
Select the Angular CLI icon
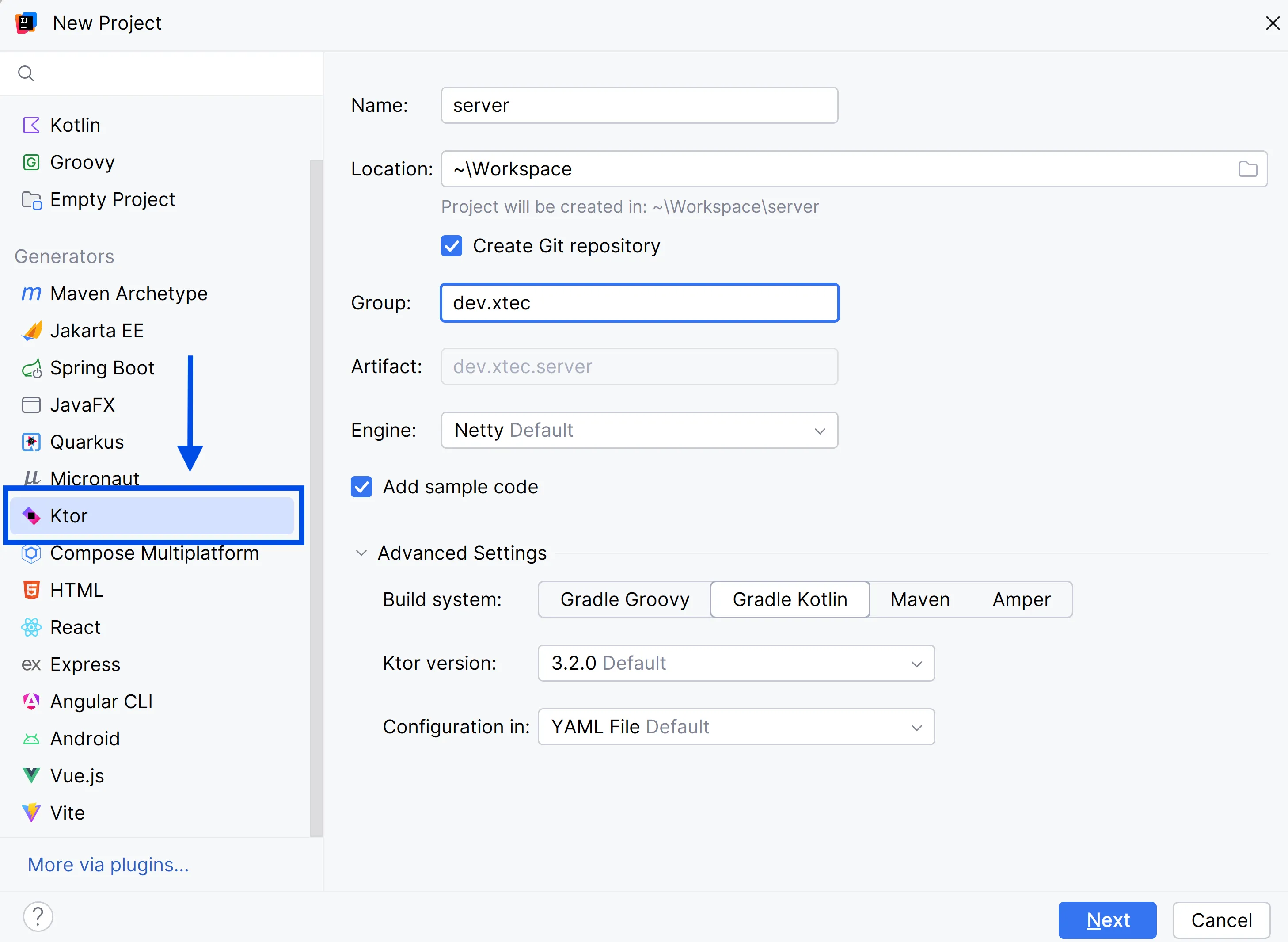(31, 702)
